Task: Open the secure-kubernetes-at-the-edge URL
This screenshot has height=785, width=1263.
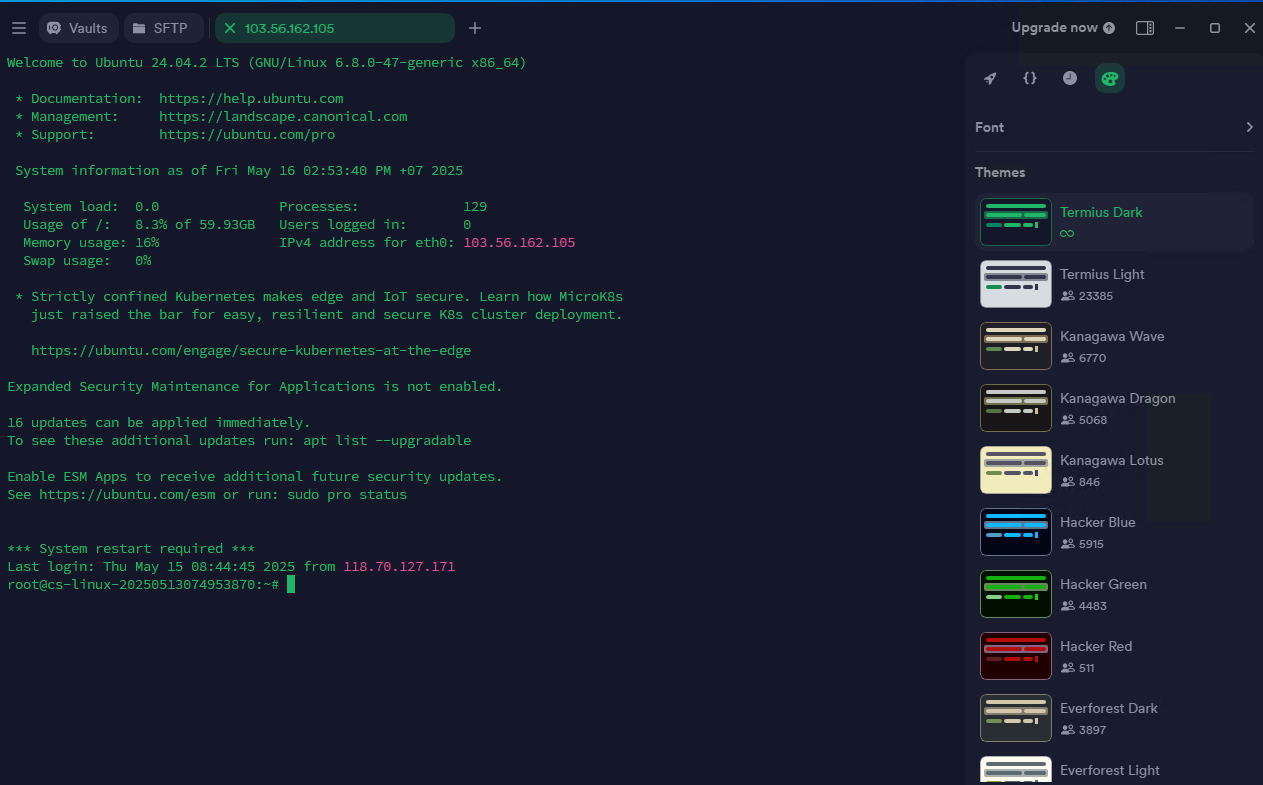Action: coord(251,350)
